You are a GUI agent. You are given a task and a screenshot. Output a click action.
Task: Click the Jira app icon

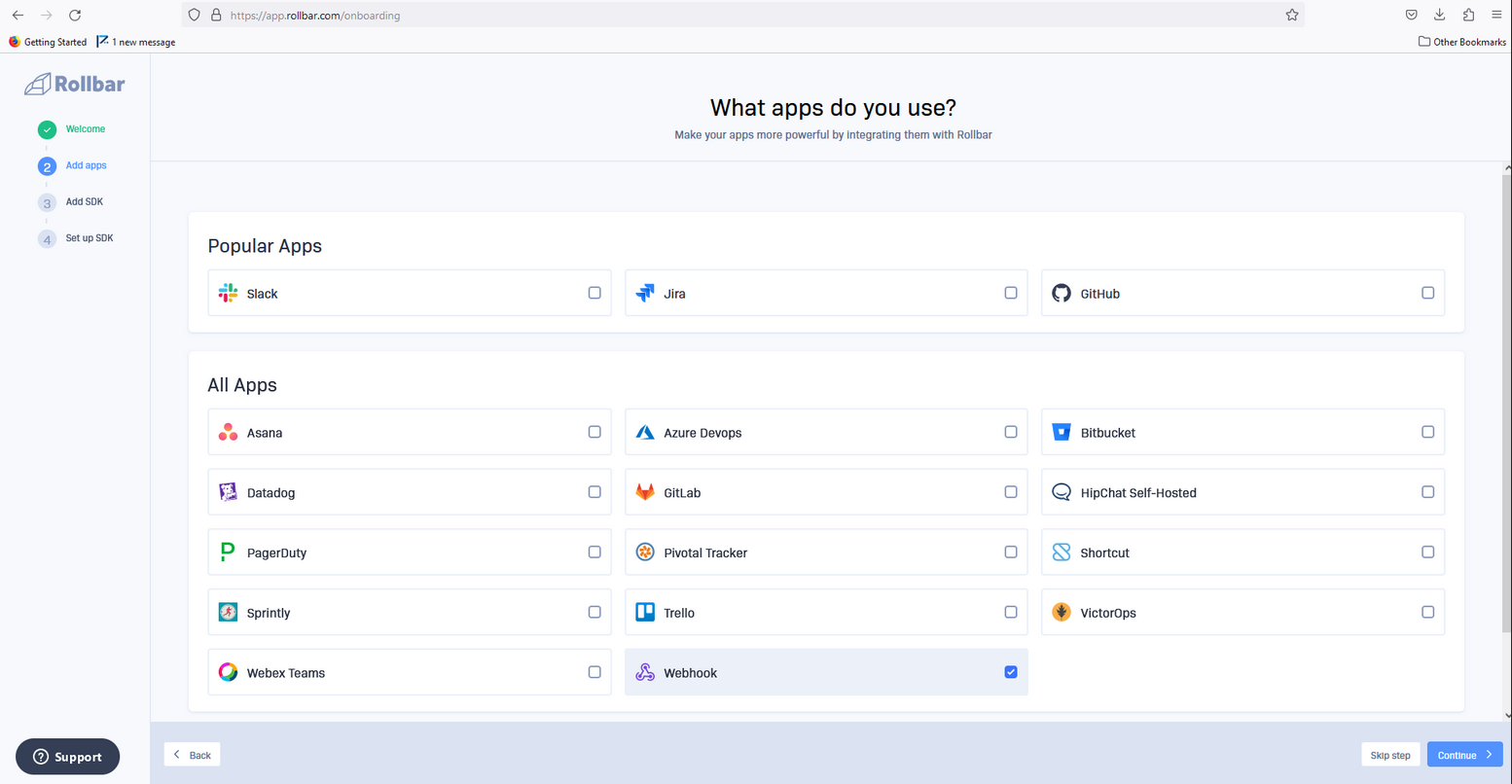[x=645, y=293]
